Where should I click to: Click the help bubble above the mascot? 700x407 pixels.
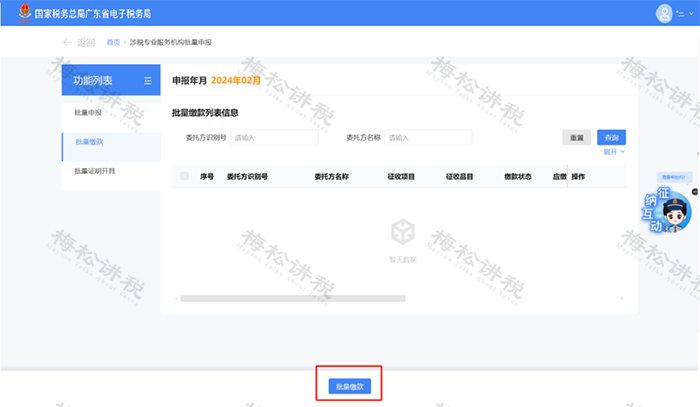pyautogui.click(x=674, y=177)
